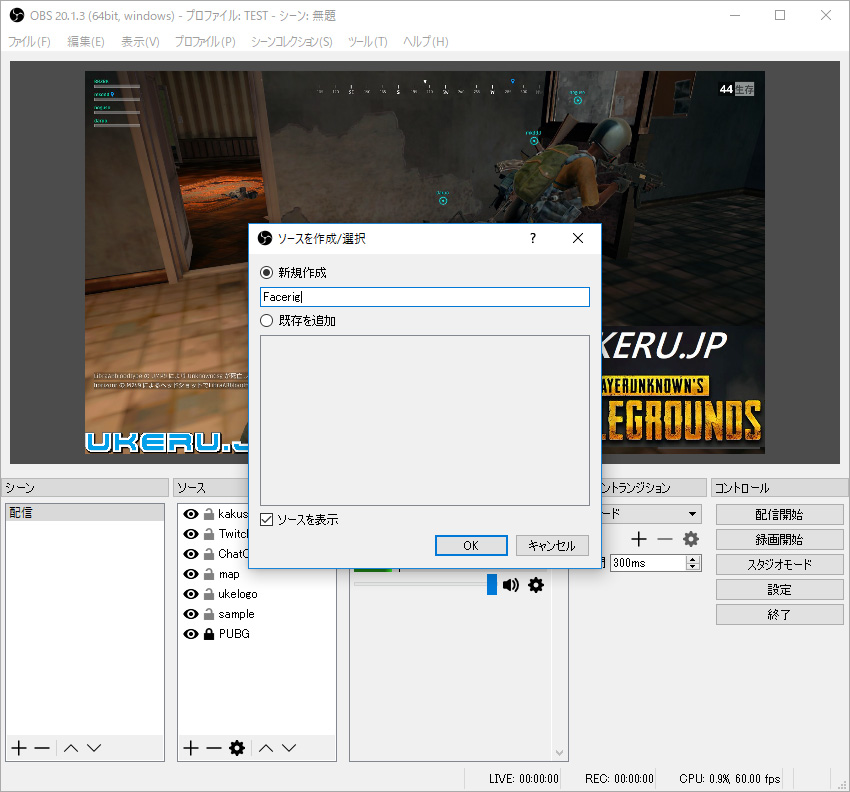Click the blue mixer volume slider handle
This screenshot has width=850, height=792.
tap(492, 584)
